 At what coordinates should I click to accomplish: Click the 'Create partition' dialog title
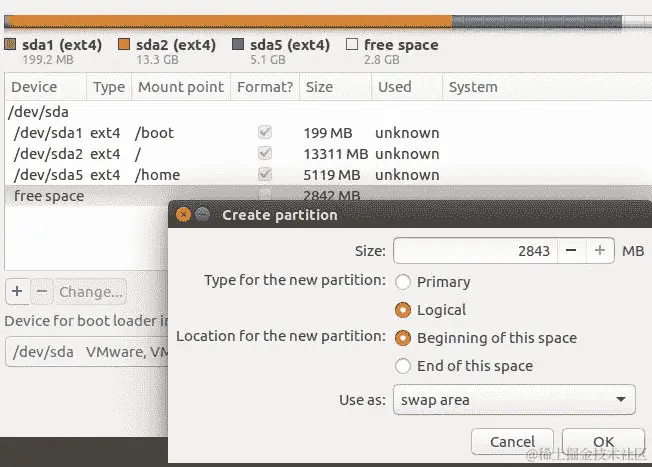280,215
